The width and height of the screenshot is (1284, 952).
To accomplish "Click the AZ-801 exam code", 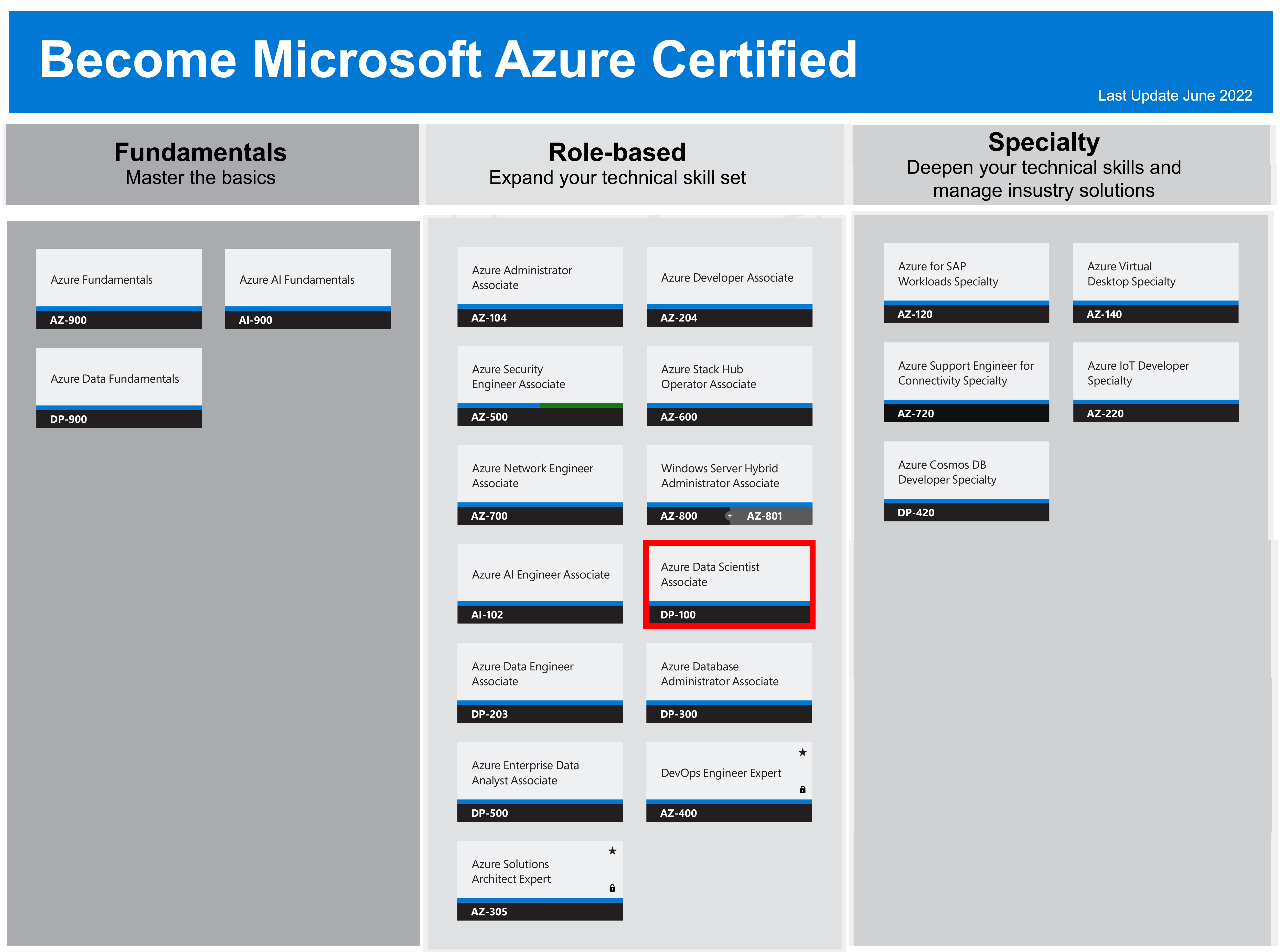I will pyautogui.click(x=765, y=516).
